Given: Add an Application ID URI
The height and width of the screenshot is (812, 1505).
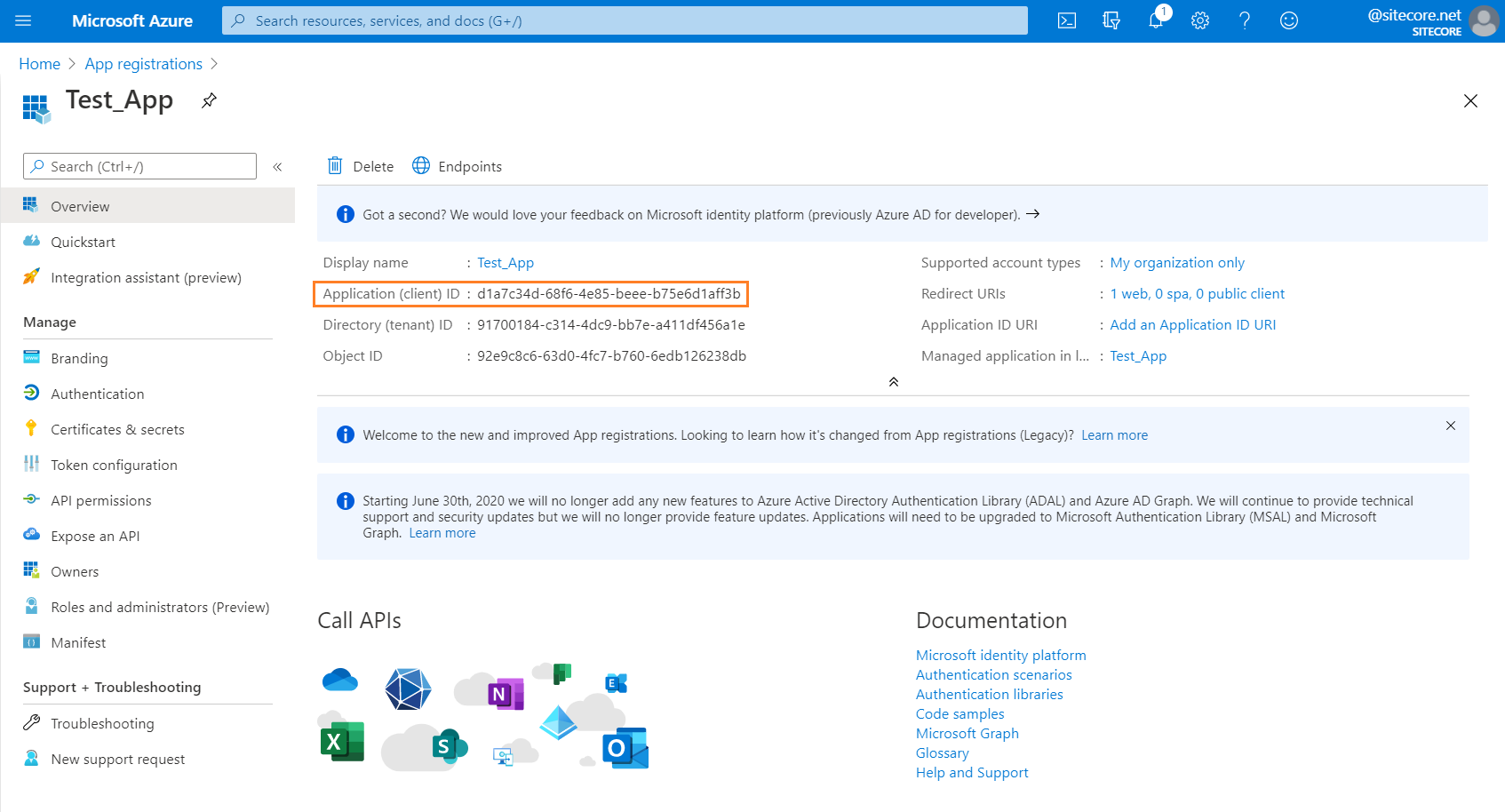Looking at the screenshot, I should [1193, 324].
